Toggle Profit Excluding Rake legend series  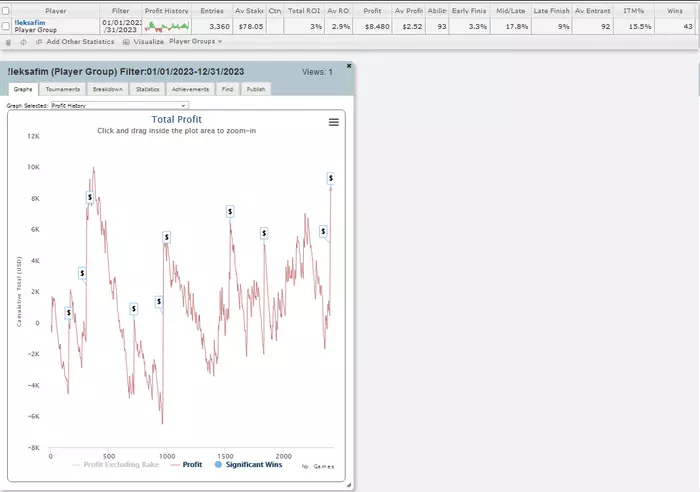[x=115, y=465]
